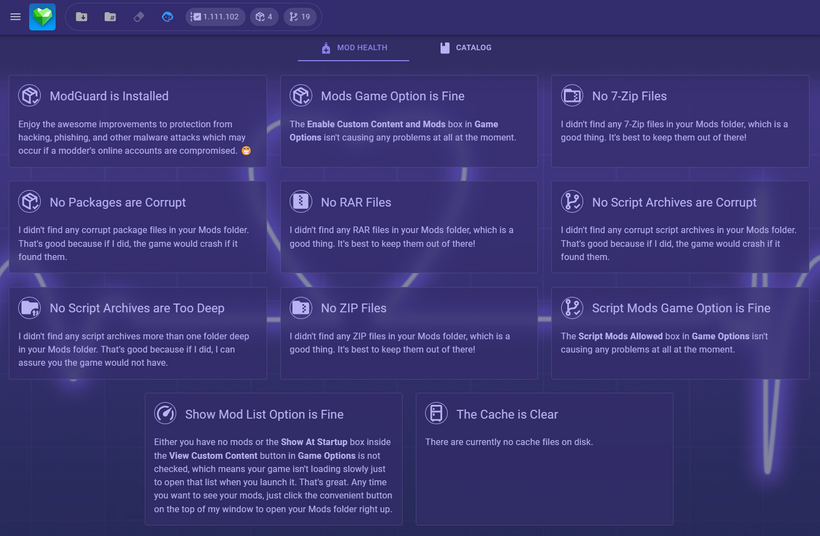Open the Mods folder icon
Viewport: 820px width, 536px height.
click(110, 17)
